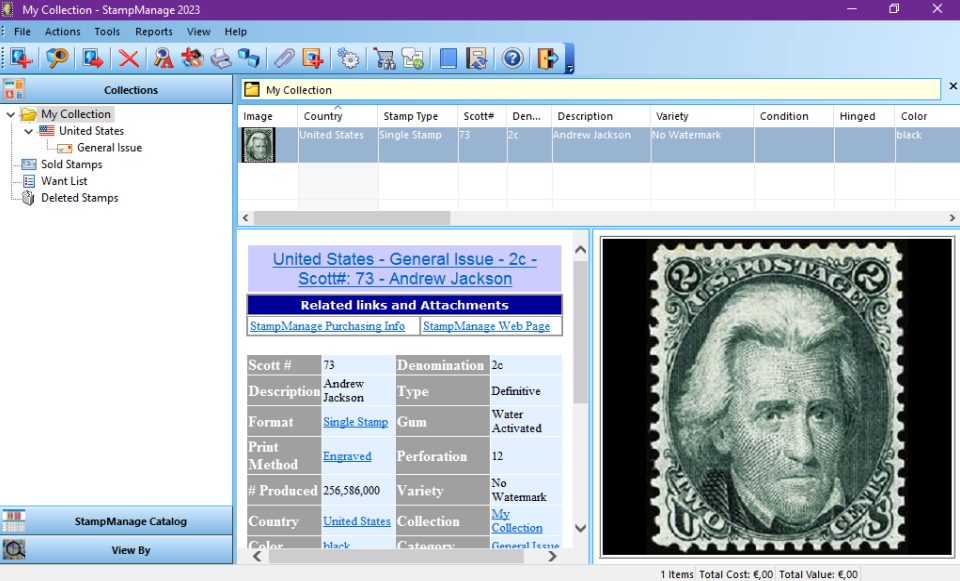Exit via the door arrow icon

click(x=548, y=58)
